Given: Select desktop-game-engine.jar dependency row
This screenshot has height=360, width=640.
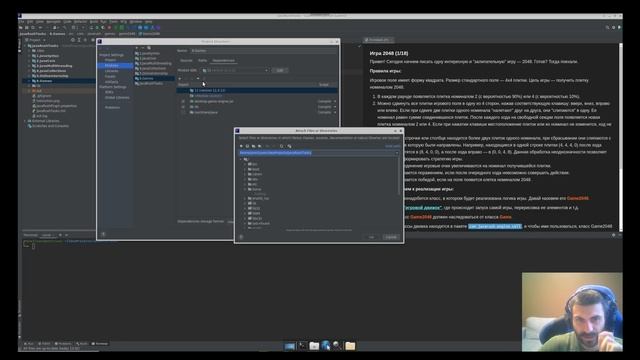Looking at the screenshot, I should point(257,101).
